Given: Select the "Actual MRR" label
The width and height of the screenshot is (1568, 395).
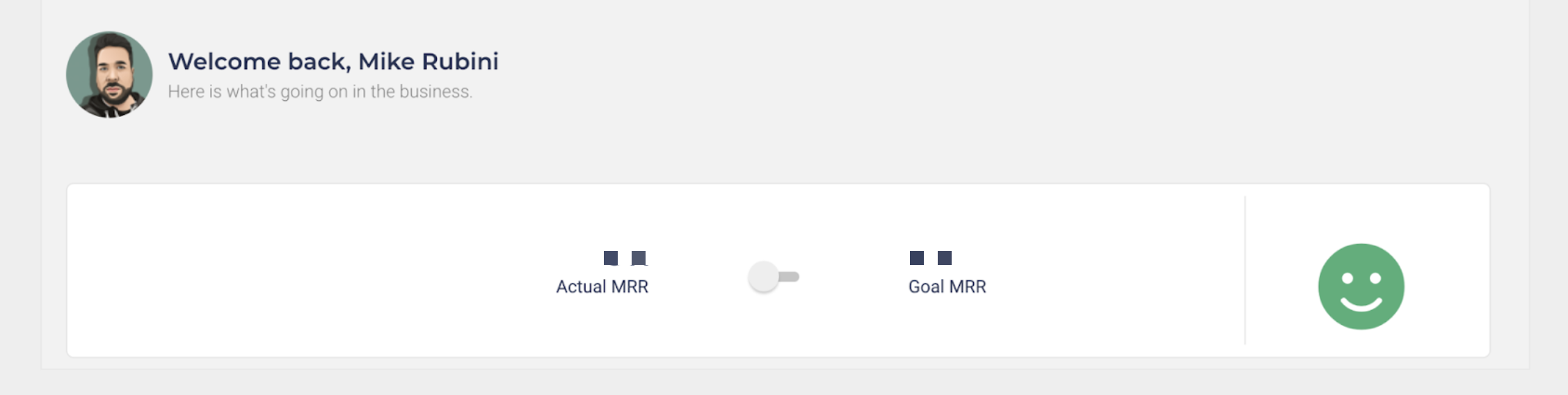Looking at the screenshot, I should pos(602,287).
